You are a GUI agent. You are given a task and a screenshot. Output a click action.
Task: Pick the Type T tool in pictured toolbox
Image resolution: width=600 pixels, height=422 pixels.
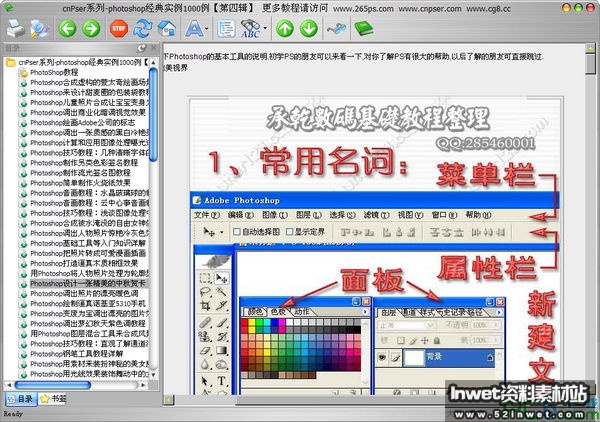click(x=222, y=381)
